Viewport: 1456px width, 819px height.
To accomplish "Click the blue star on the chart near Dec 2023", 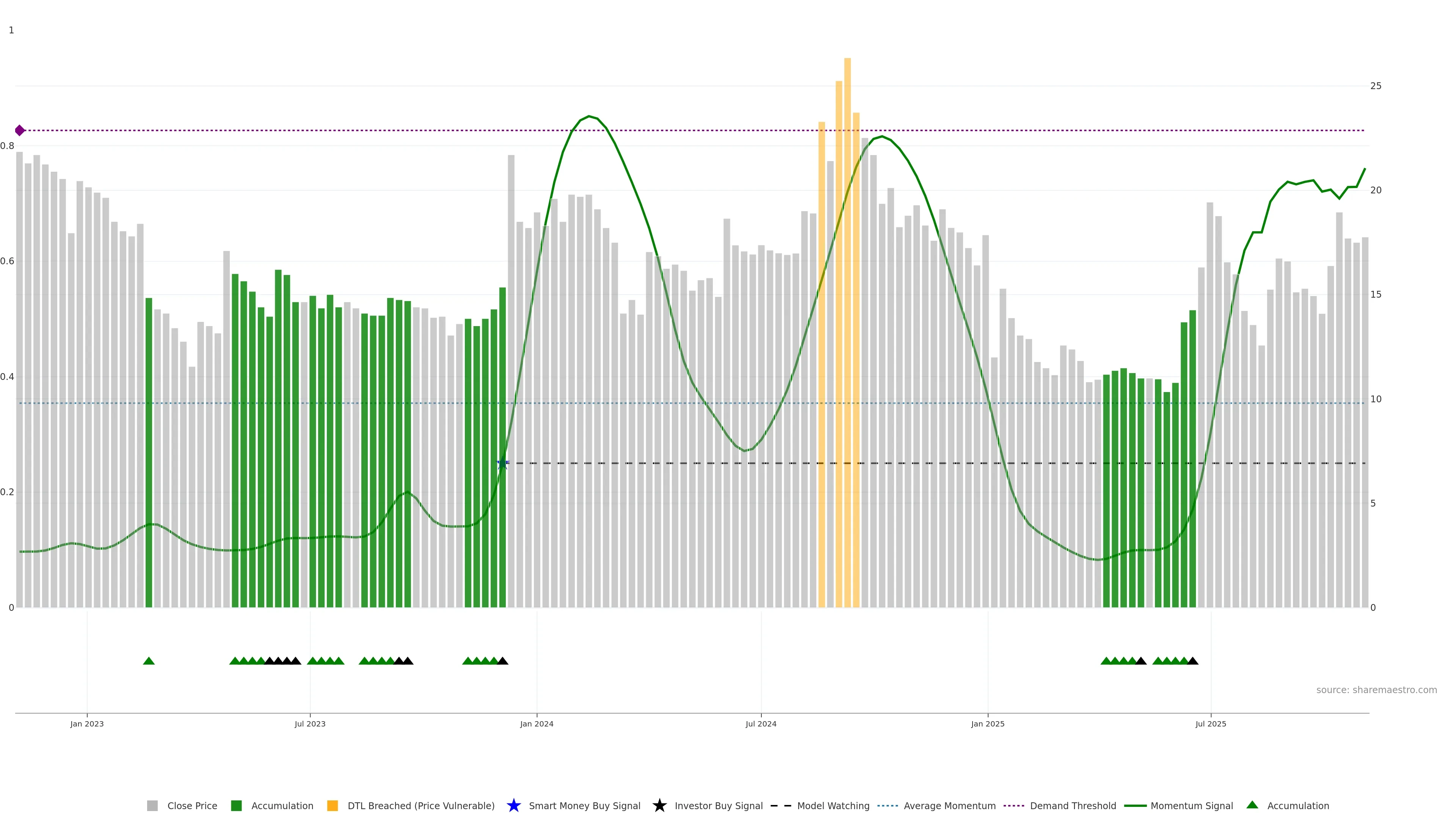I will tap(502, 463).
